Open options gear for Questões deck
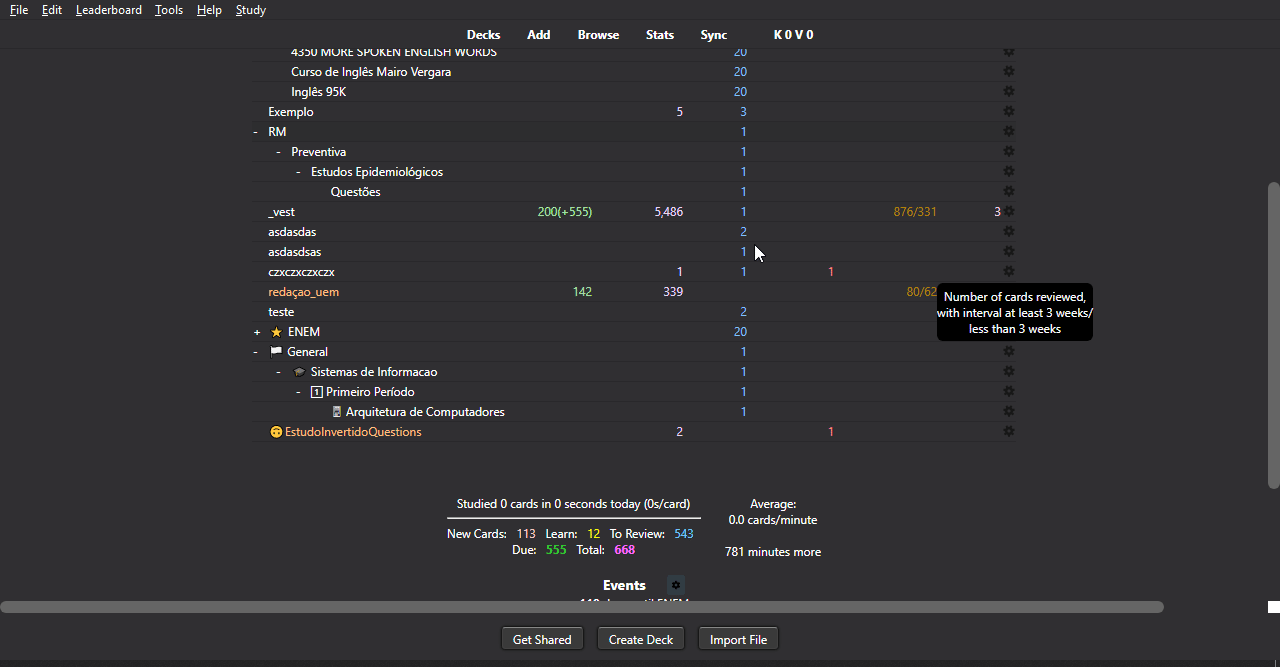 pos(1009,192)
